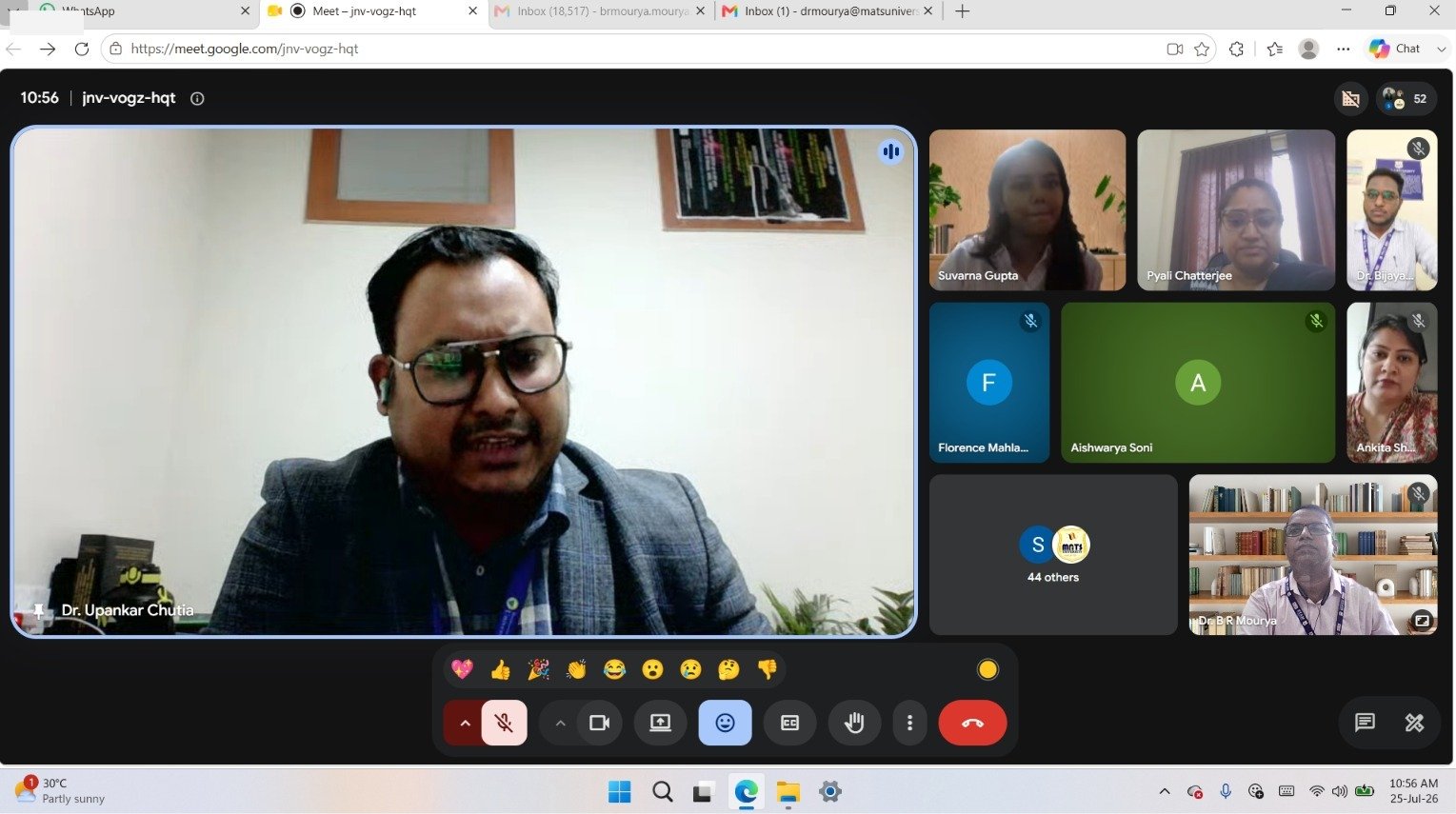Image resolution: width=1456 pixels, height=814 pixels.
Task: Open more options three-dot menu
Action: pyautogui.click(x=909, y=723)
